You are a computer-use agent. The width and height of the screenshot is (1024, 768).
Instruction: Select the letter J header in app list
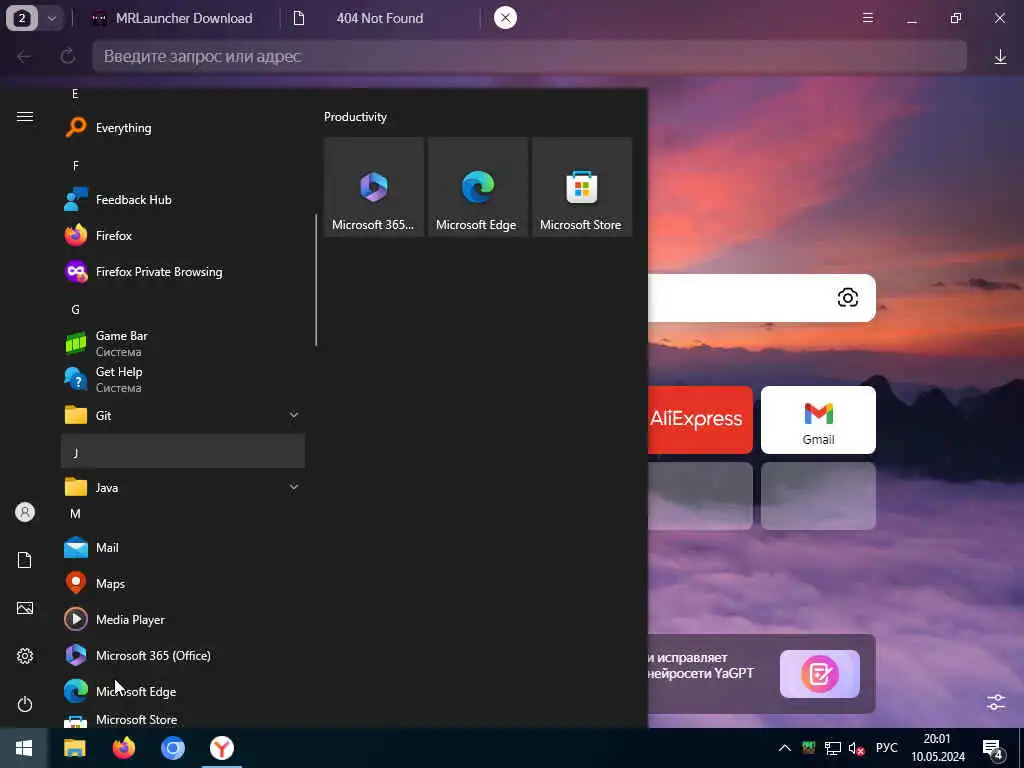[183, 452]
